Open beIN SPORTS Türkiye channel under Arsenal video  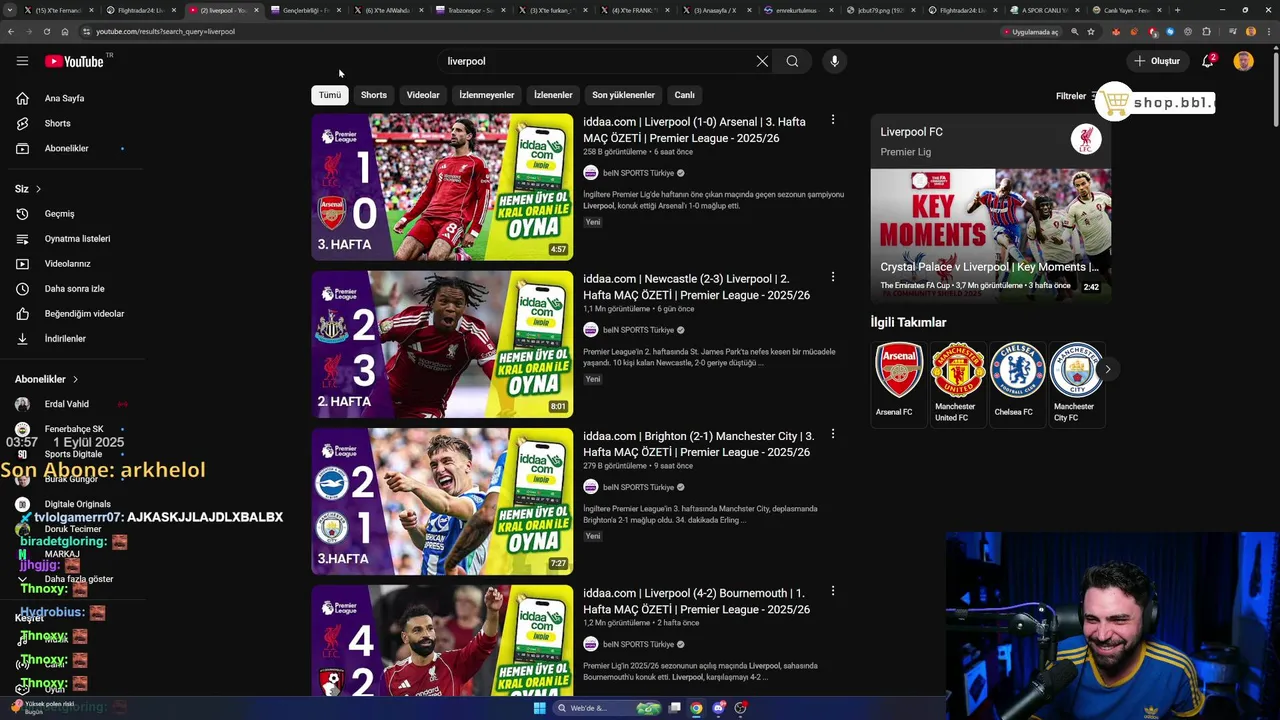tap(638, 173)
